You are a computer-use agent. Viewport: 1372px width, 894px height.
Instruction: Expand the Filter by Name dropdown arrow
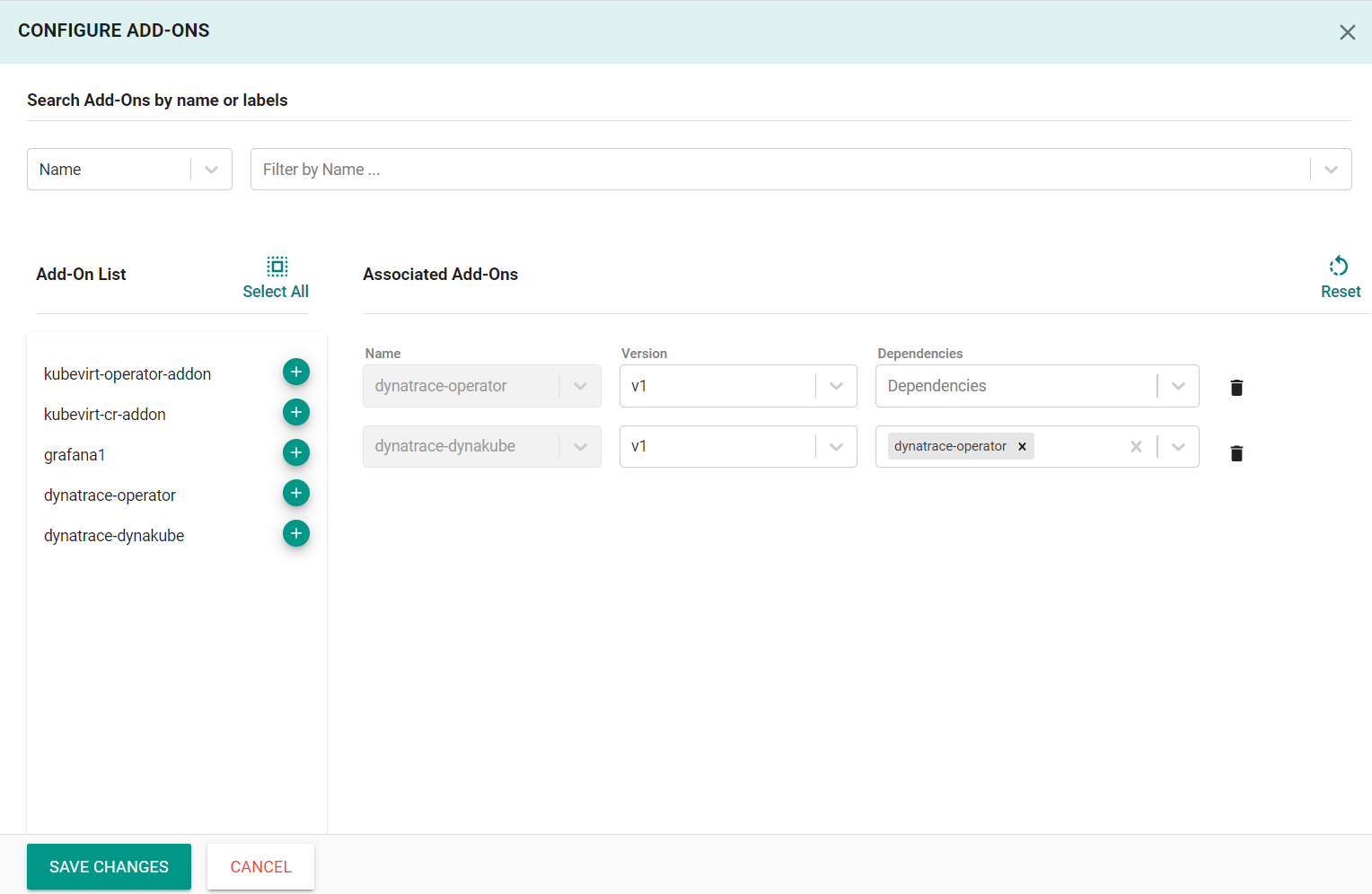click(x=1331, y=170)
